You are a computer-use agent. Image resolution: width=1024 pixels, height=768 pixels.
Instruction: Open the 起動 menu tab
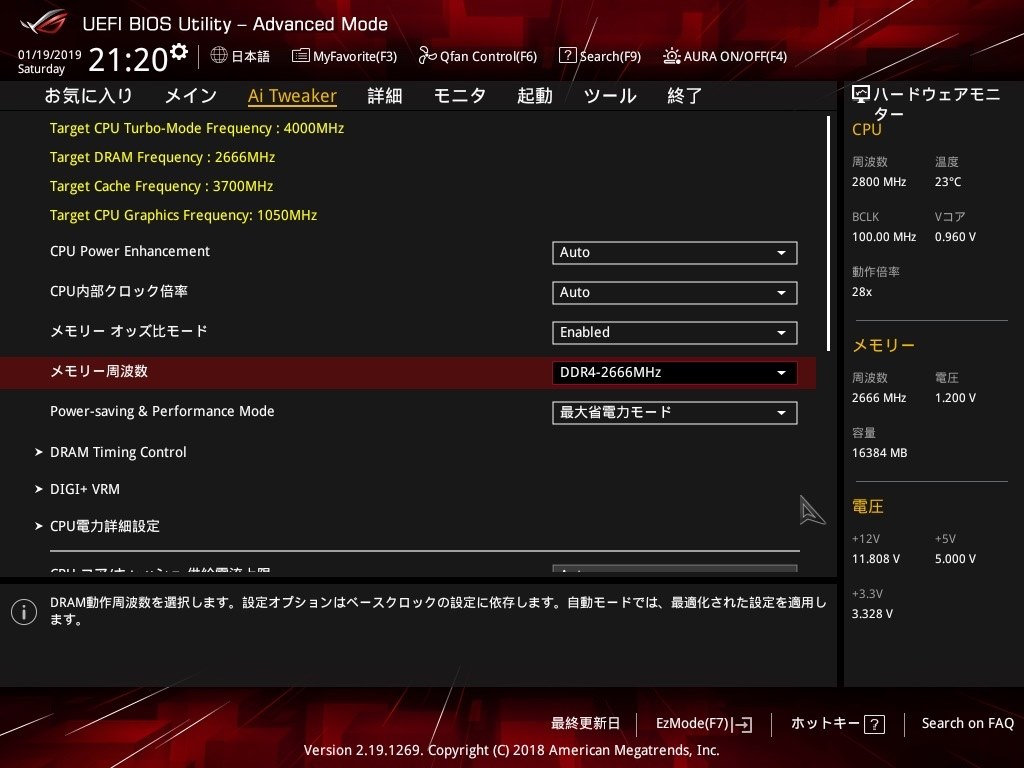[534, 95]
